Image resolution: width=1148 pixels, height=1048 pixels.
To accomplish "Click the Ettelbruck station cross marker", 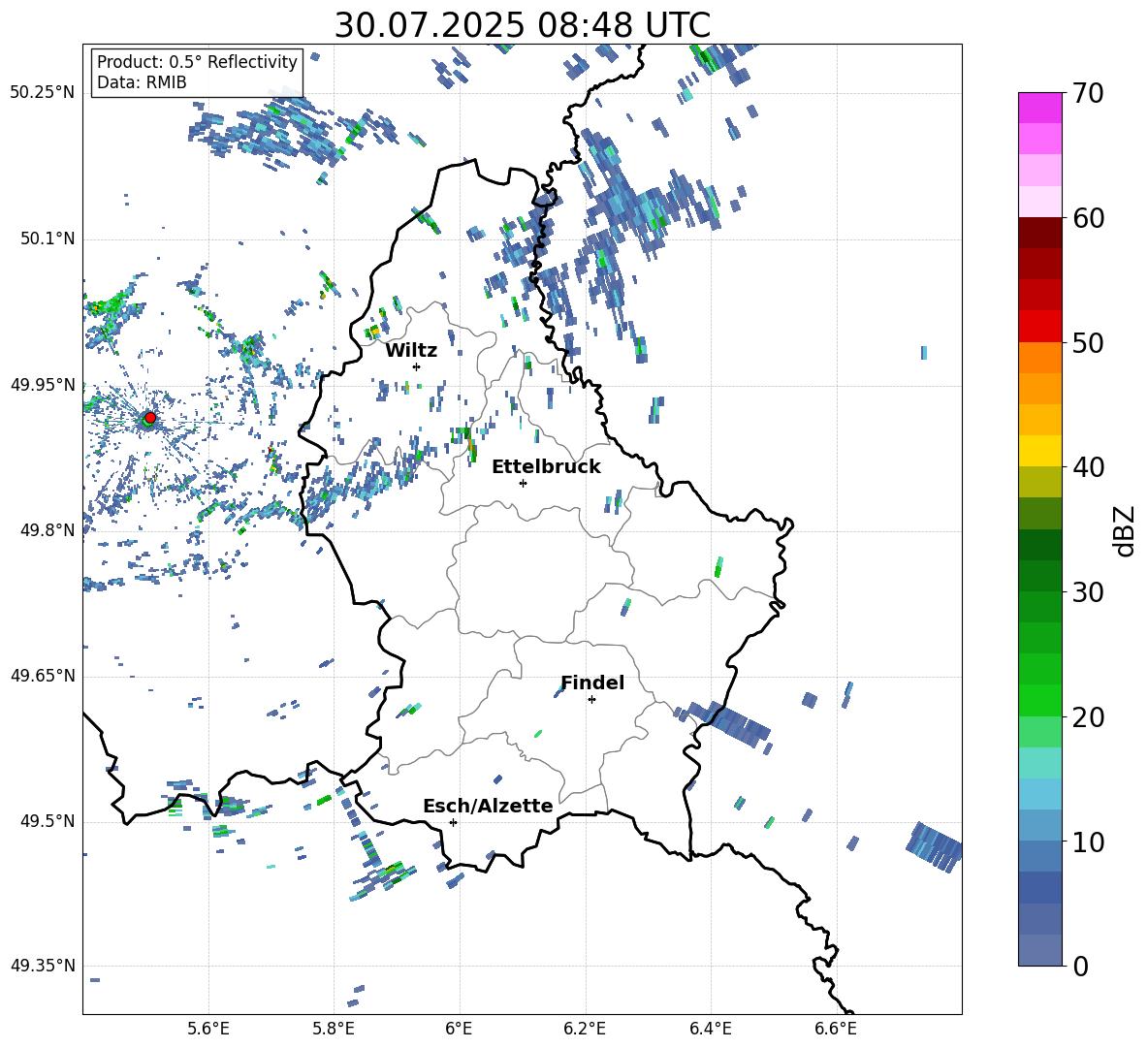I will 523,483.
